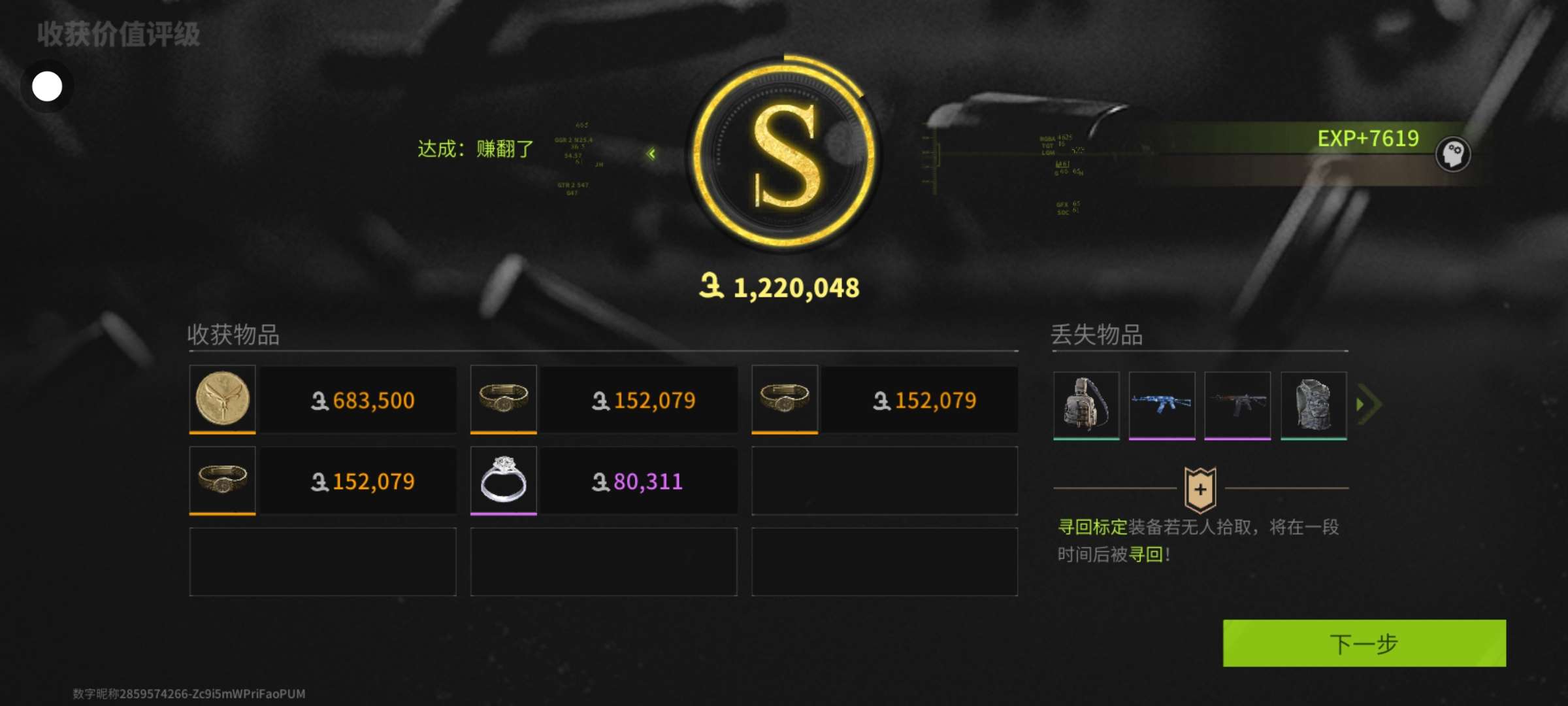
Task: Click the 寻回标定 highlighted link text
Action: [1092, 527]
